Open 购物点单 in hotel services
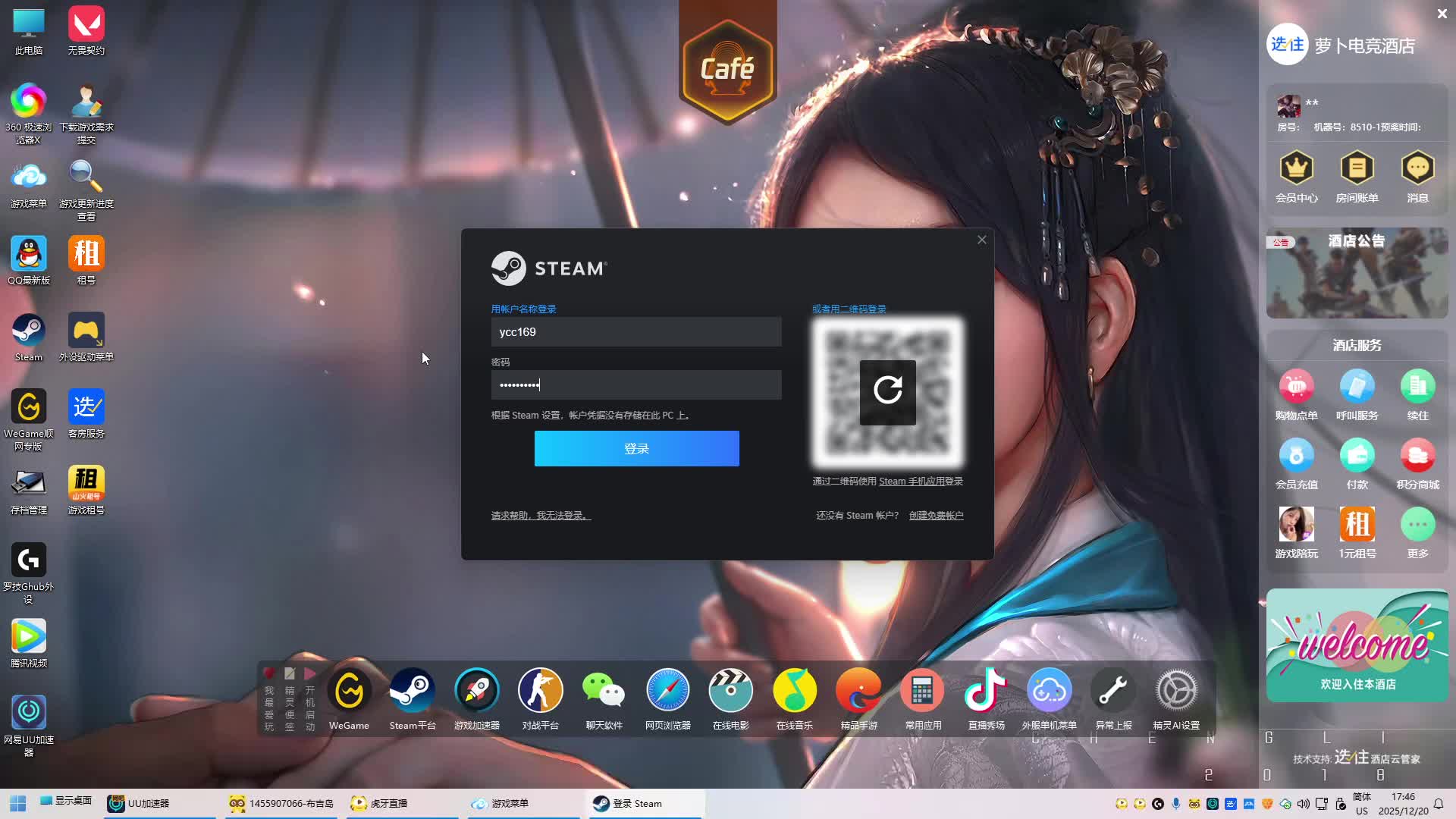This screenshot has width=1456, height=819. (1296, 387)
